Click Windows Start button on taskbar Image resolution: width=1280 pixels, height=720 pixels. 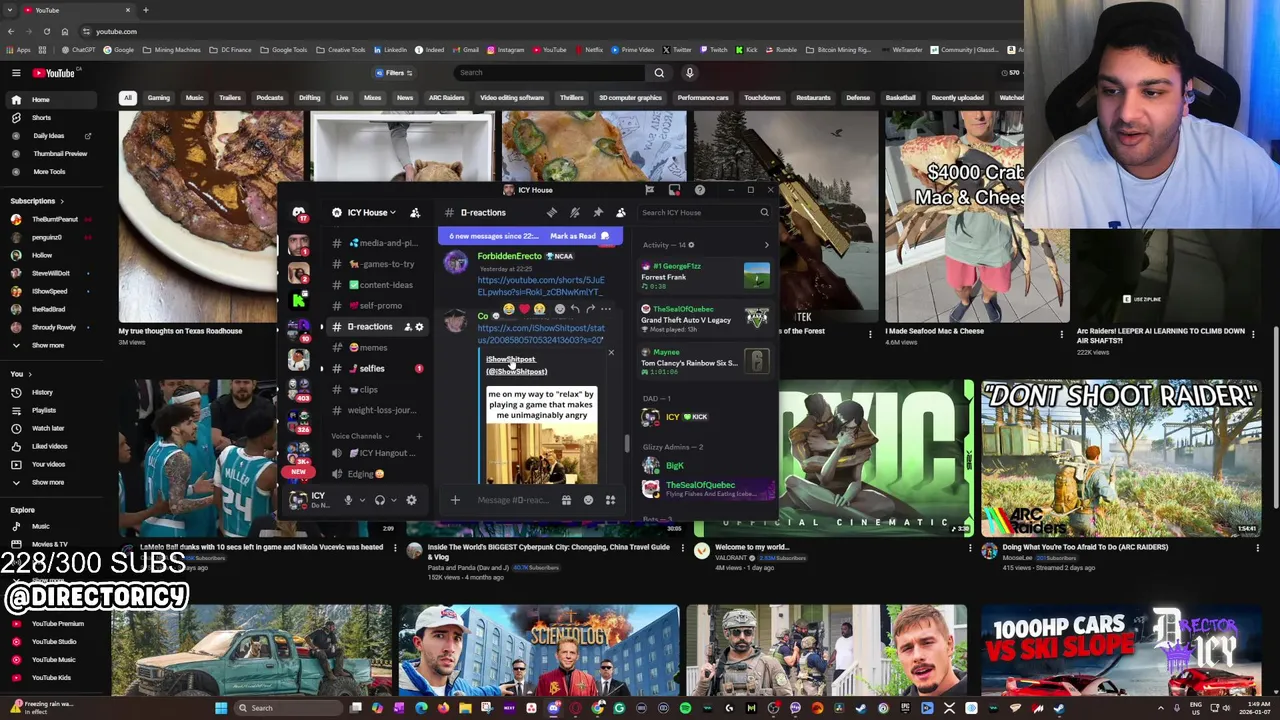[221, 708]
